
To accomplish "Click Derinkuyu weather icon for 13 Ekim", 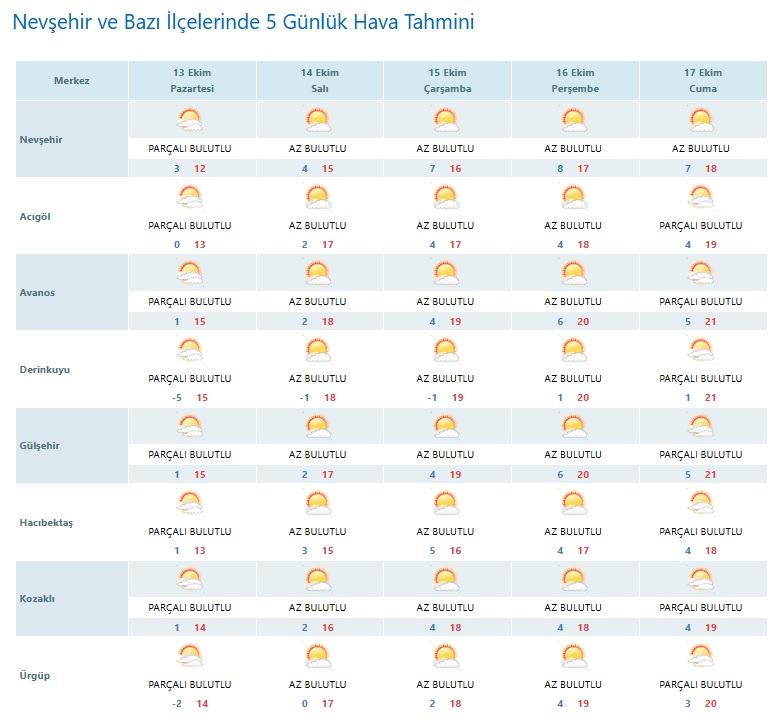I will (190, 350).
